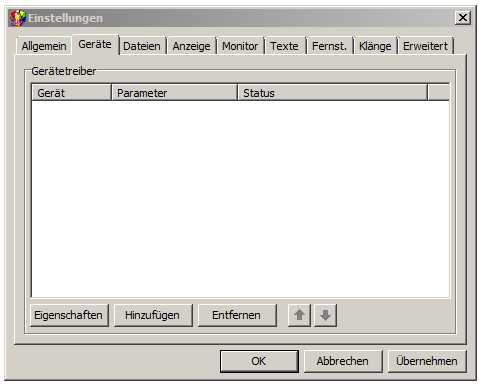Add a driver with Hinzufügen

[153, 315]
